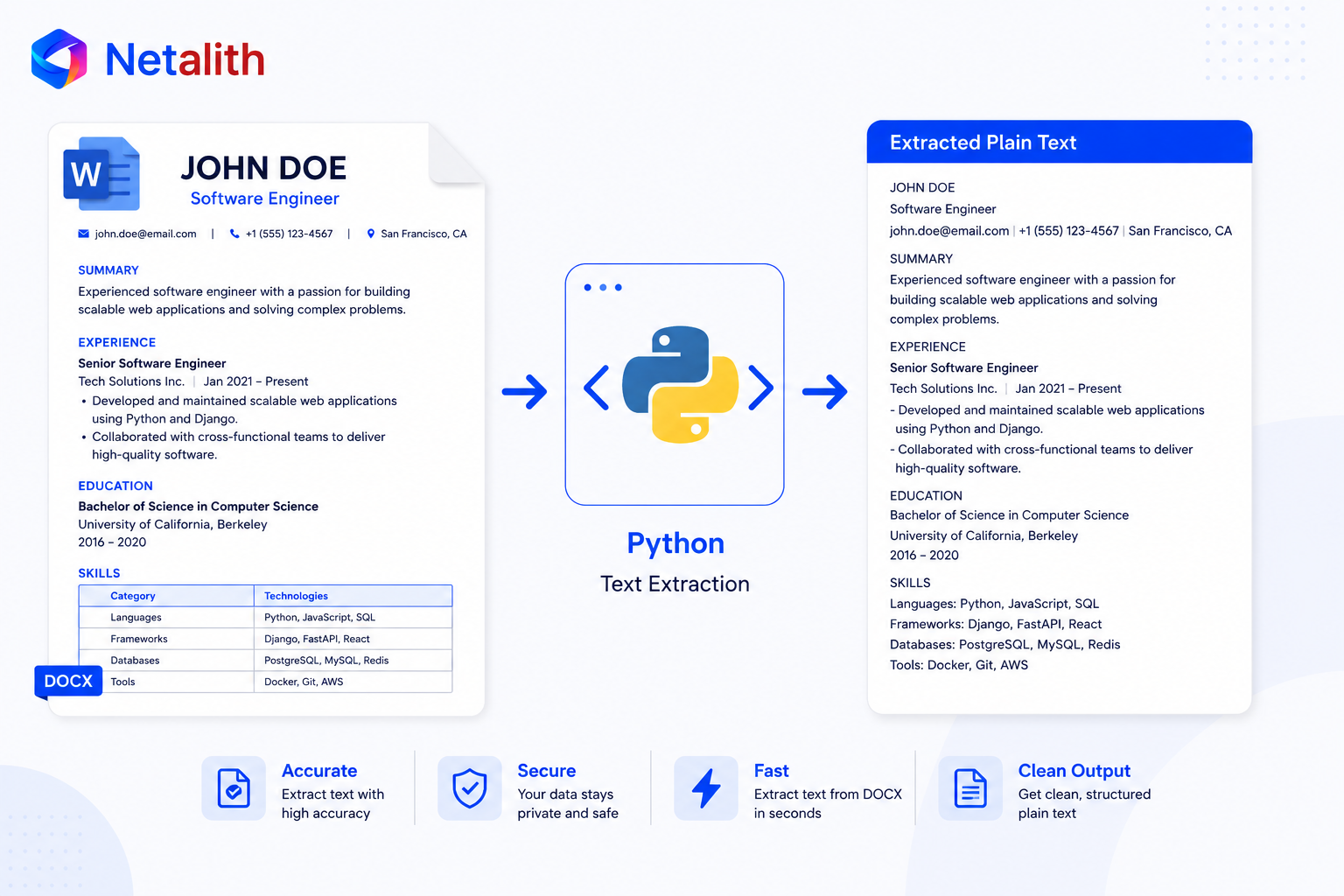Click Software Engineer subtitle on the resume
1344x896 pixels.
tap(265, 199)
